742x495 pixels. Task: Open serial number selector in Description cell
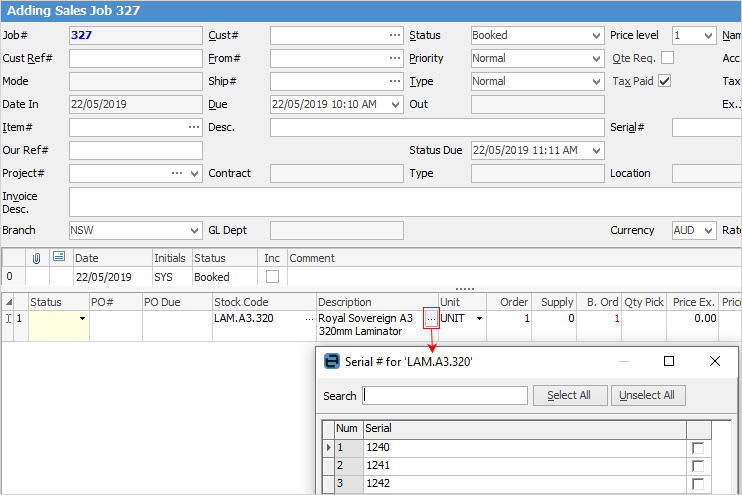[x=431, y=318]
